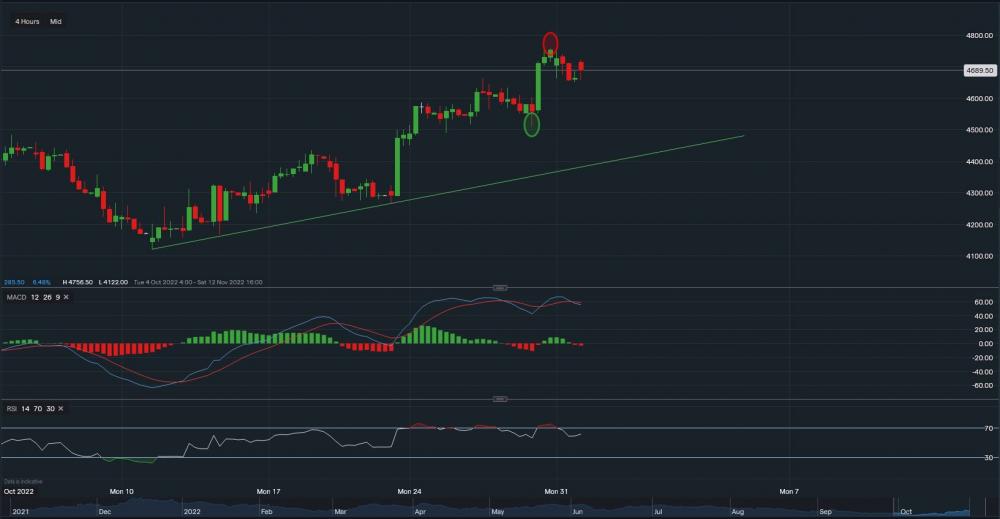The height and width of the screenshot is (519, 1000).
Task: Open the 4 Hours timeframe dropdown
Action: (27, 22)
